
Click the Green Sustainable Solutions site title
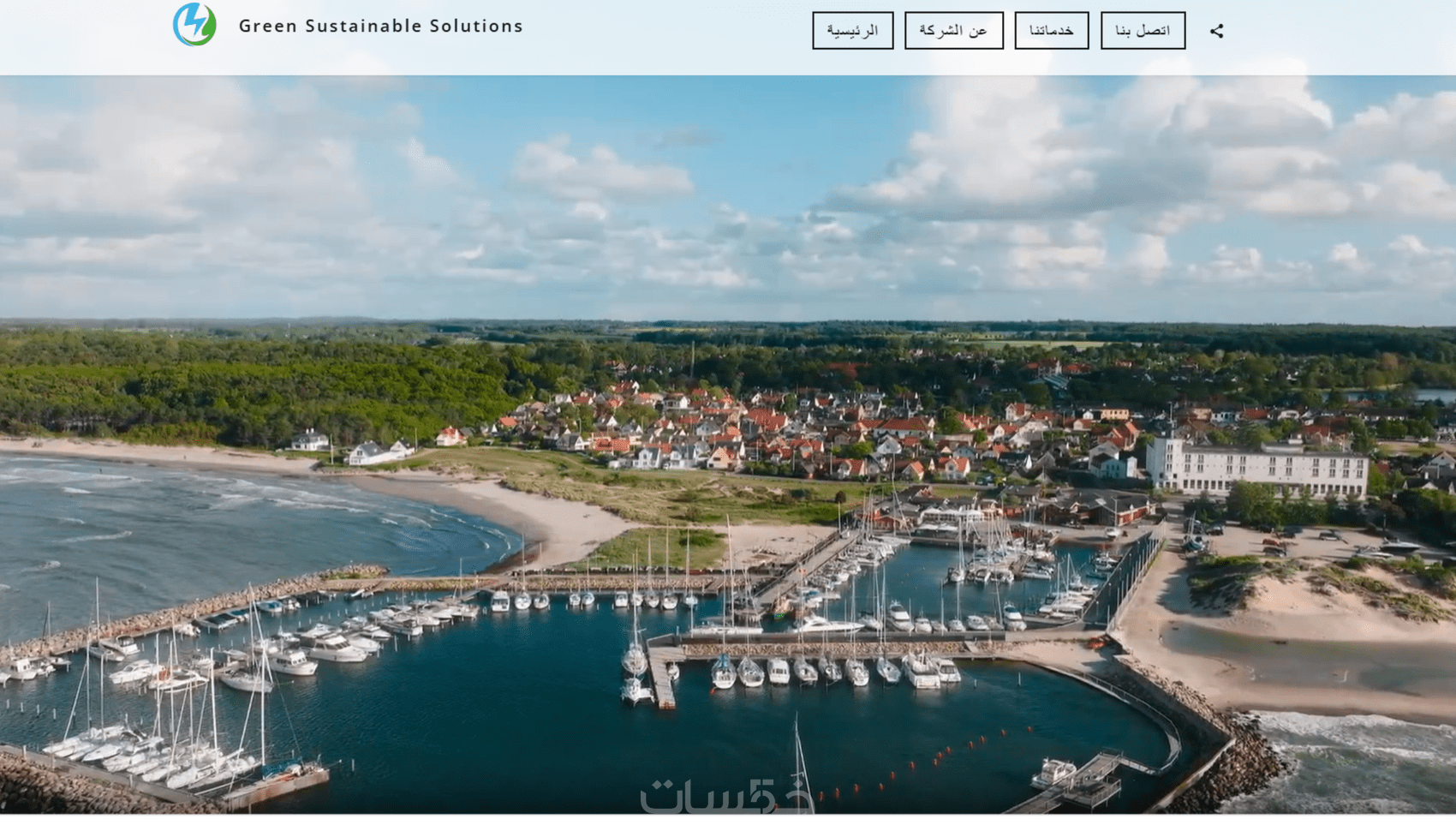coord(380,27)
